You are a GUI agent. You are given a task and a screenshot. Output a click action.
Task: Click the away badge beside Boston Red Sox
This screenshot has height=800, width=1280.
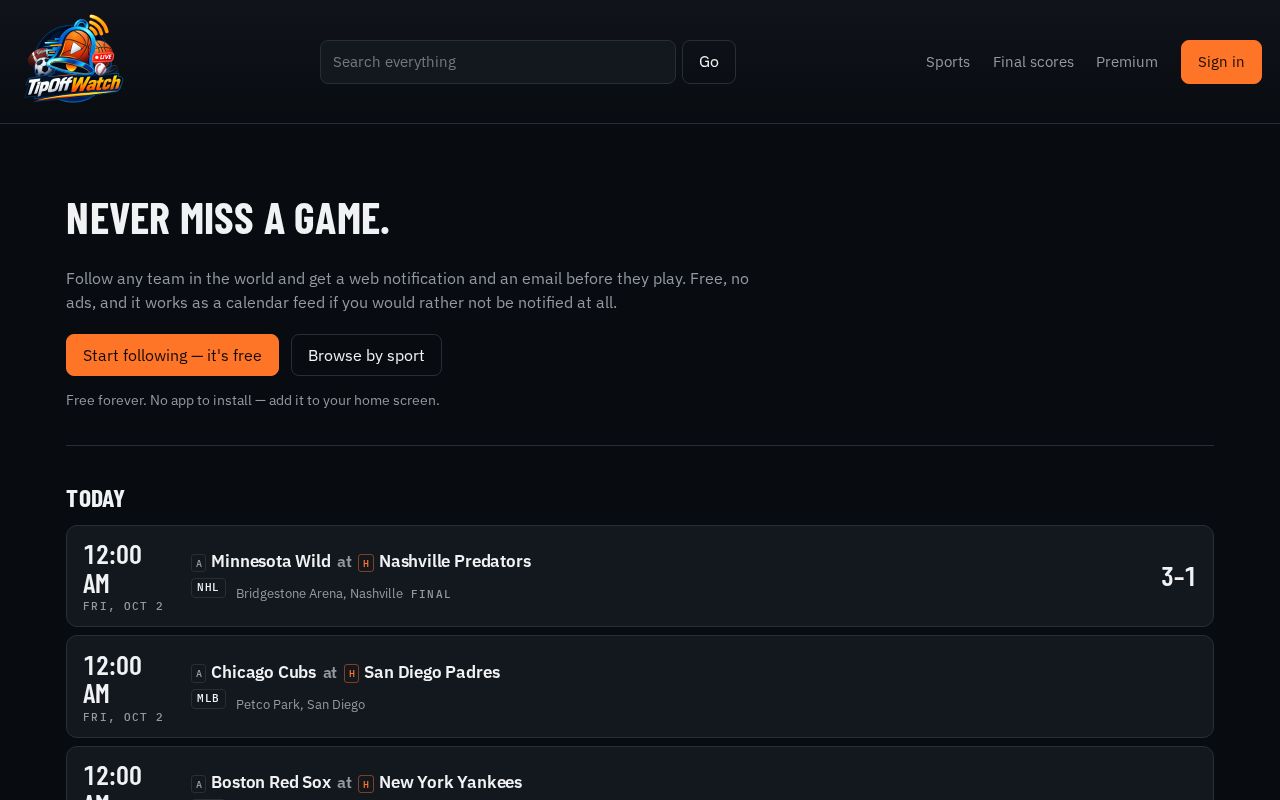(x=198, y=784)
